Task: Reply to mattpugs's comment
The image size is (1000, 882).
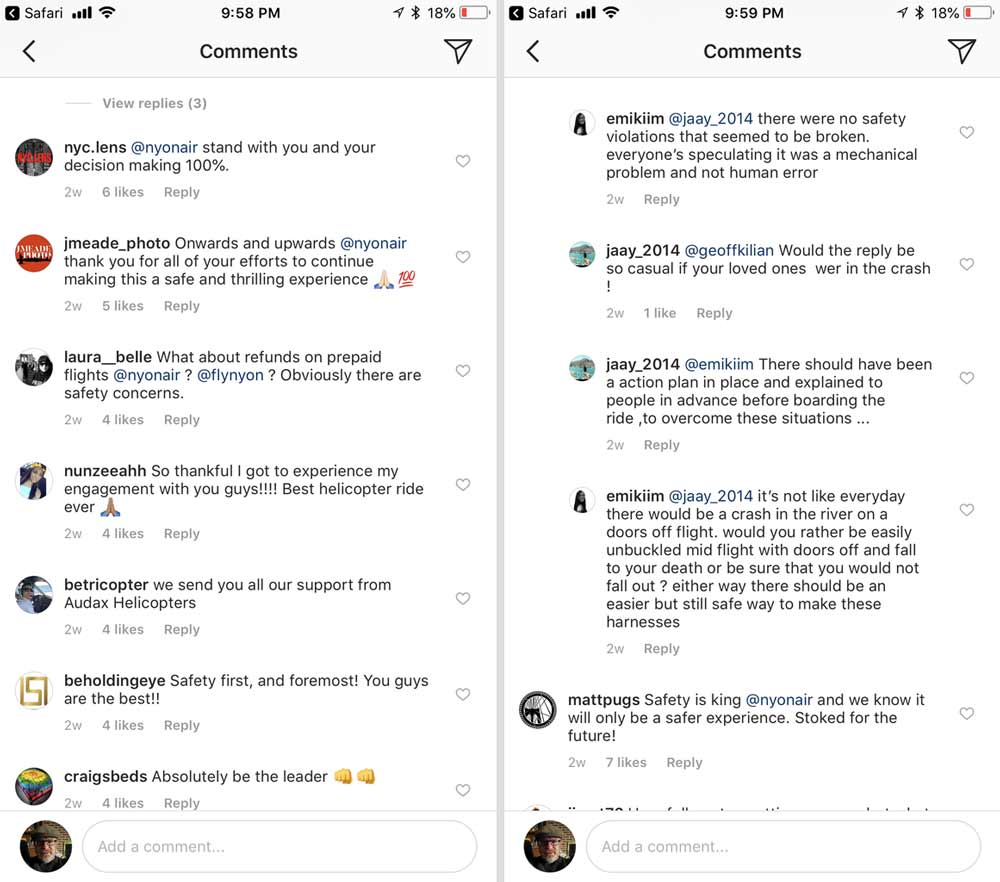Action: coord(684,762)
